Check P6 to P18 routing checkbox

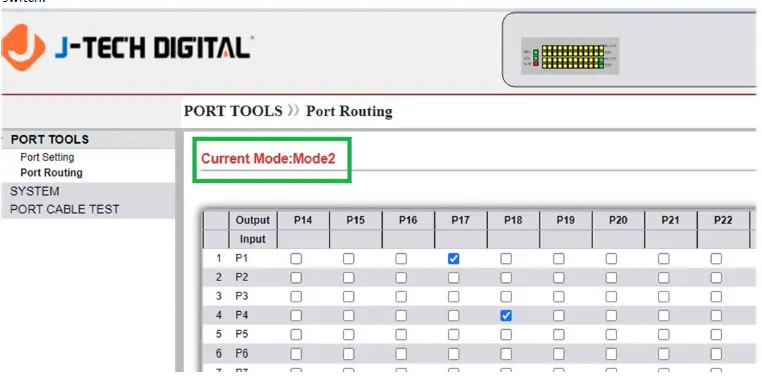click(x=506, y=354)
